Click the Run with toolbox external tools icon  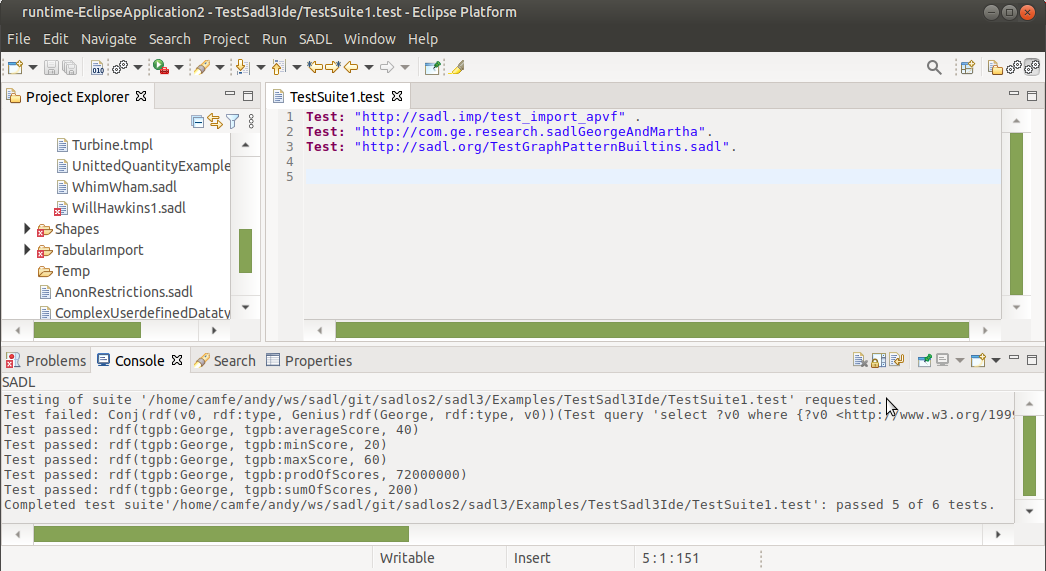click(161, 67)
